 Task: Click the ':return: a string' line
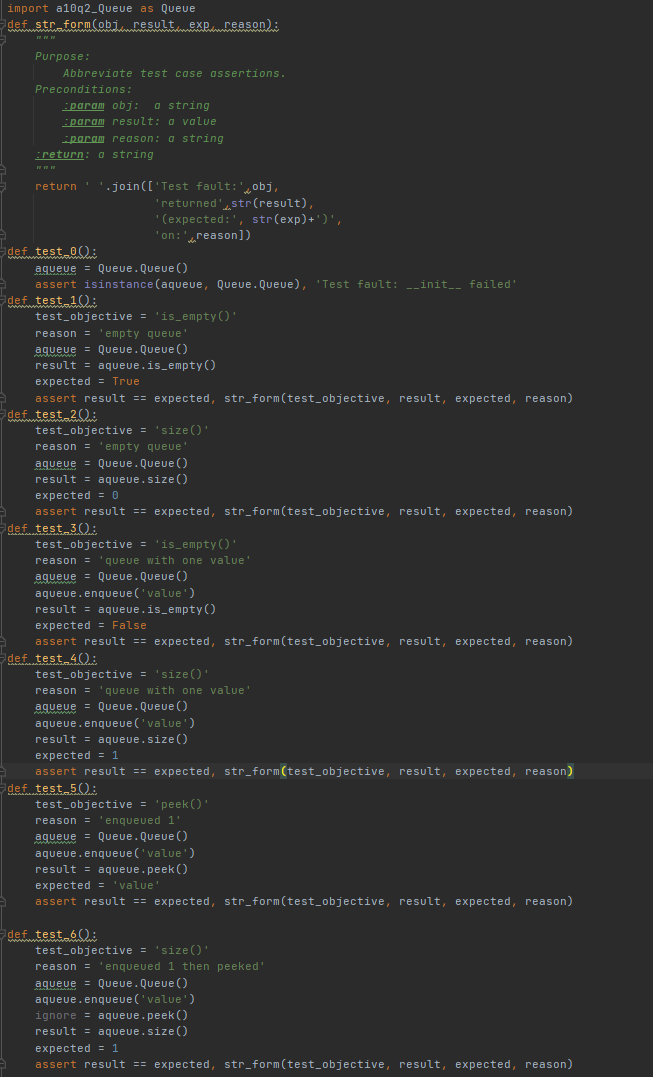[94, 155]
